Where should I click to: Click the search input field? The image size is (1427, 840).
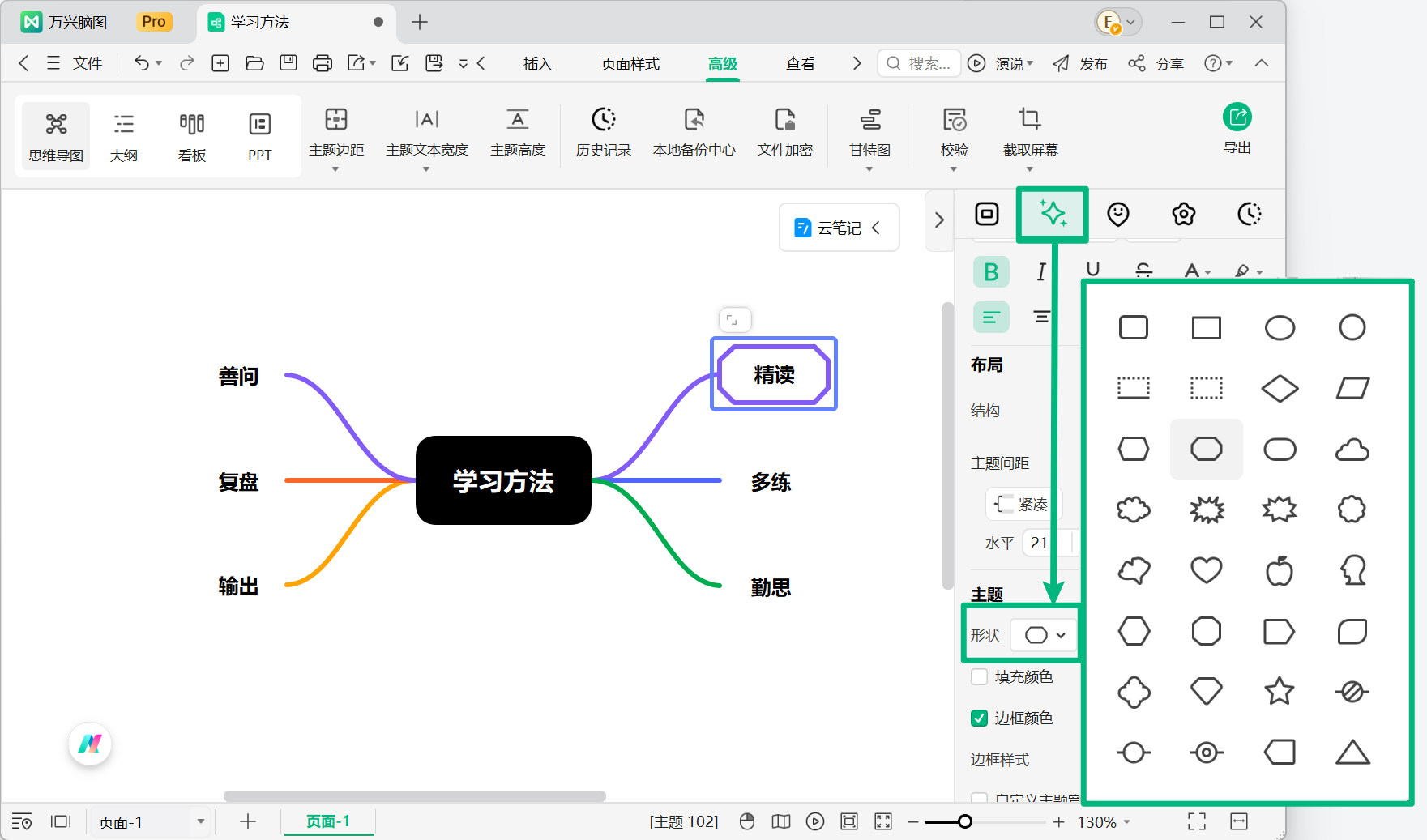click(919, 63)
